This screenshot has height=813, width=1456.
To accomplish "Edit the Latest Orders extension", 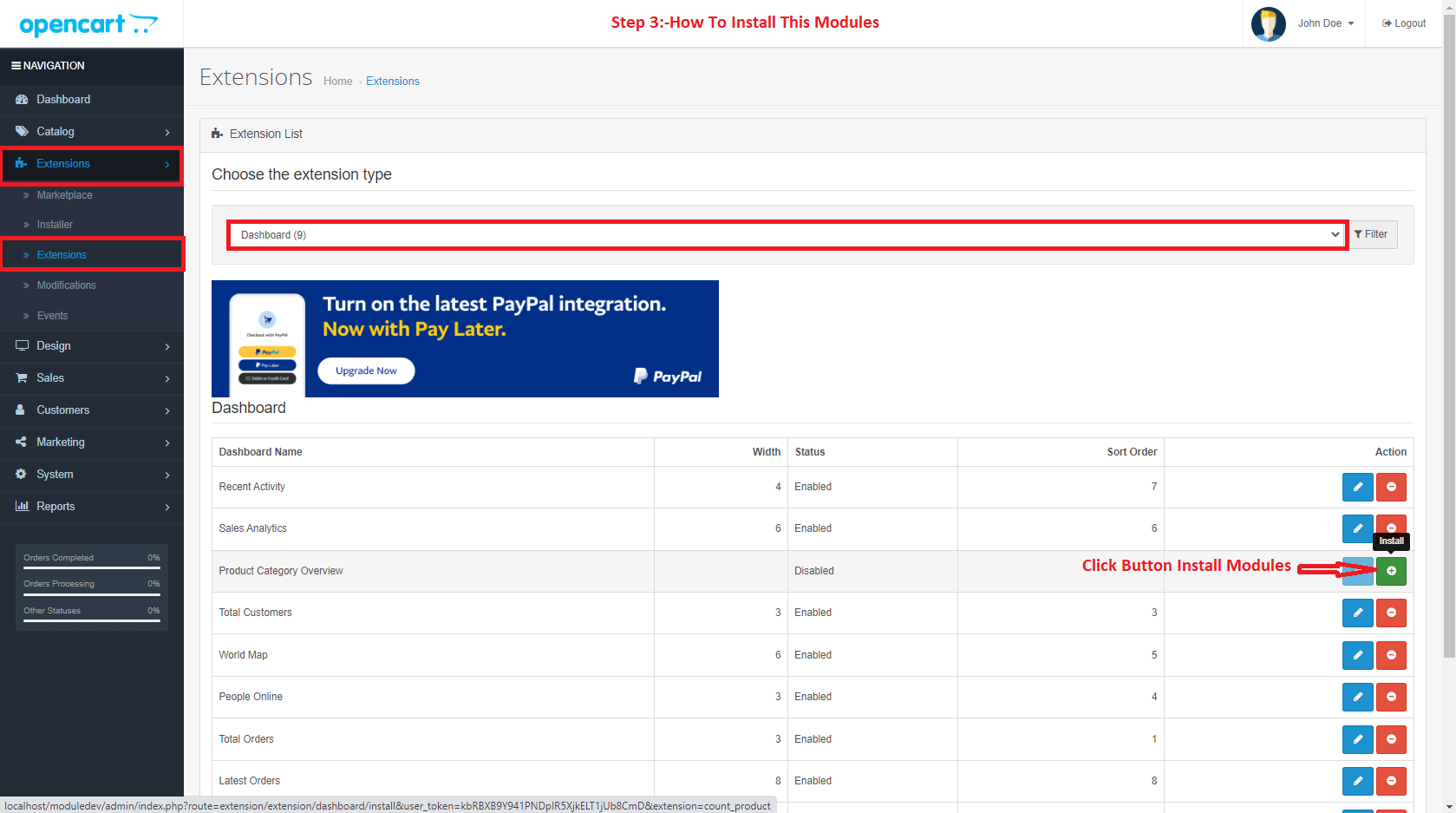I will coord(1357,781).
